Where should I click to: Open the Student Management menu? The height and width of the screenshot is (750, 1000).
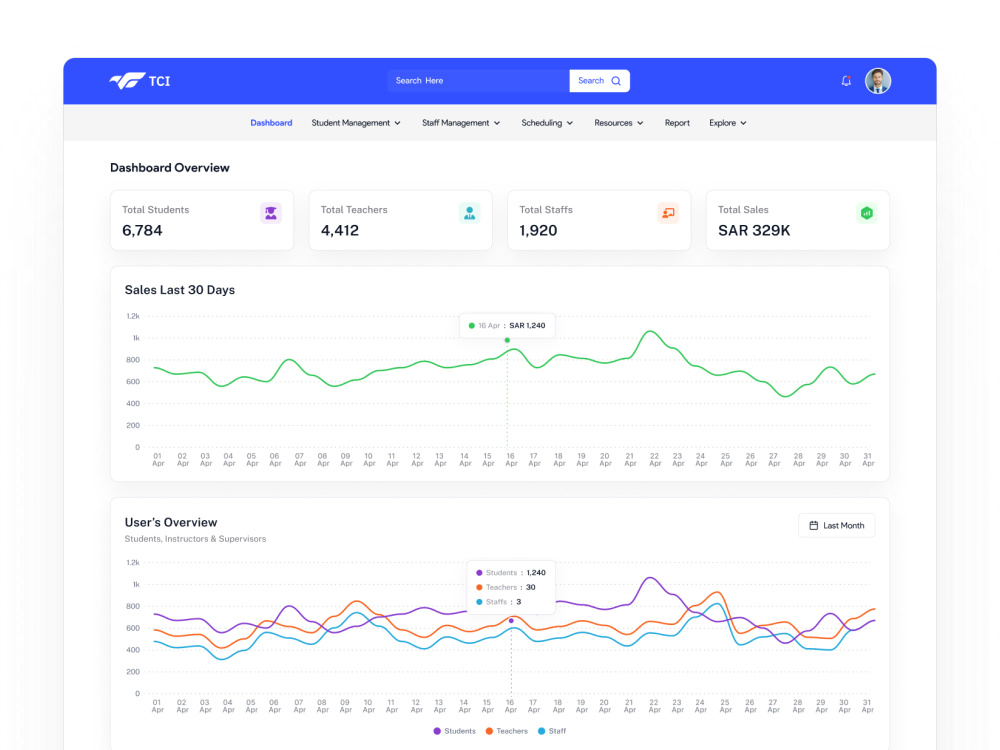pyautogui.click(x=356, y=123)
